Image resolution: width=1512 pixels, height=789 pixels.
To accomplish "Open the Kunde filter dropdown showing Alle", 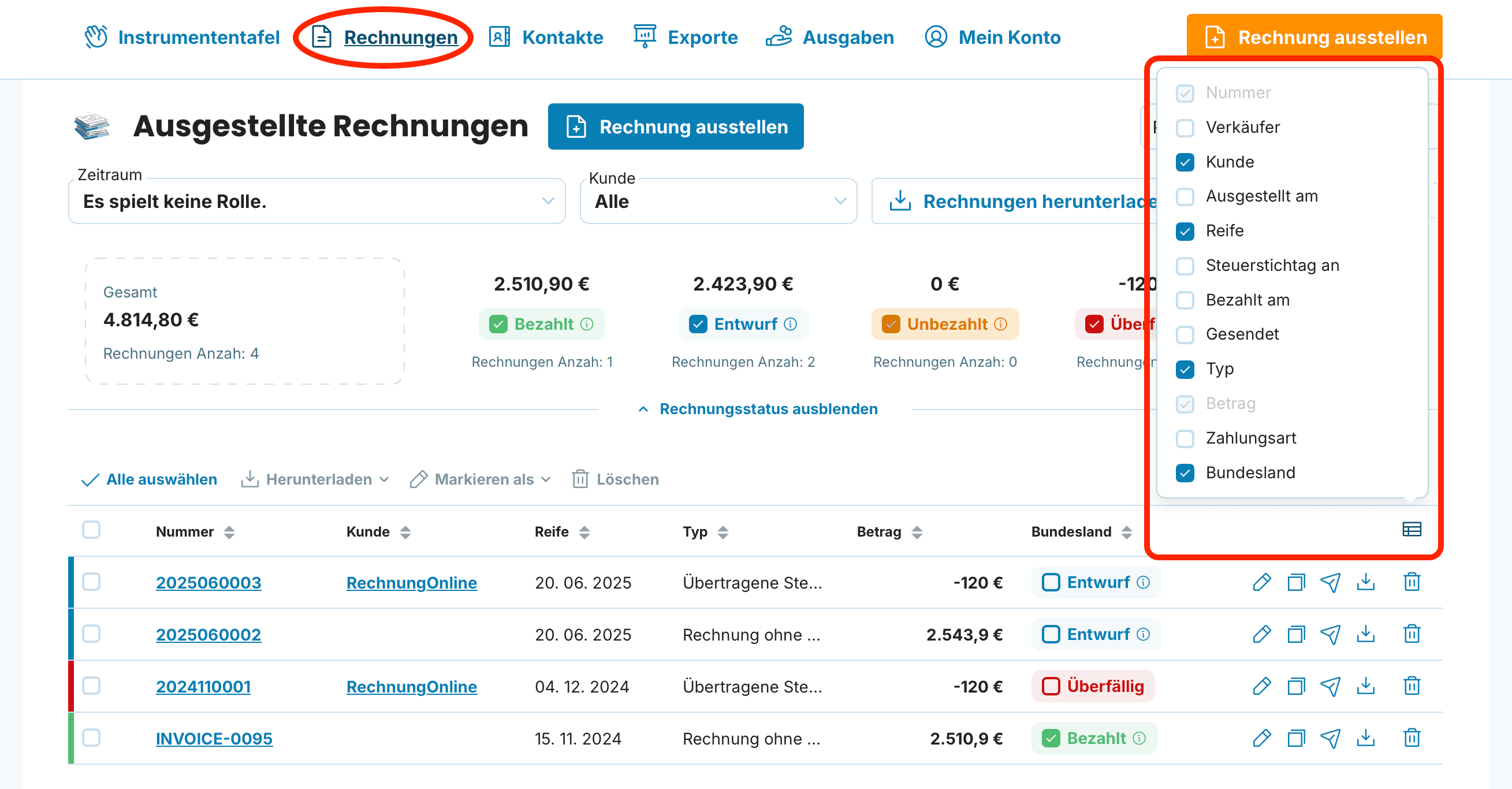I will pyautogui.click(x=718, y=202).
